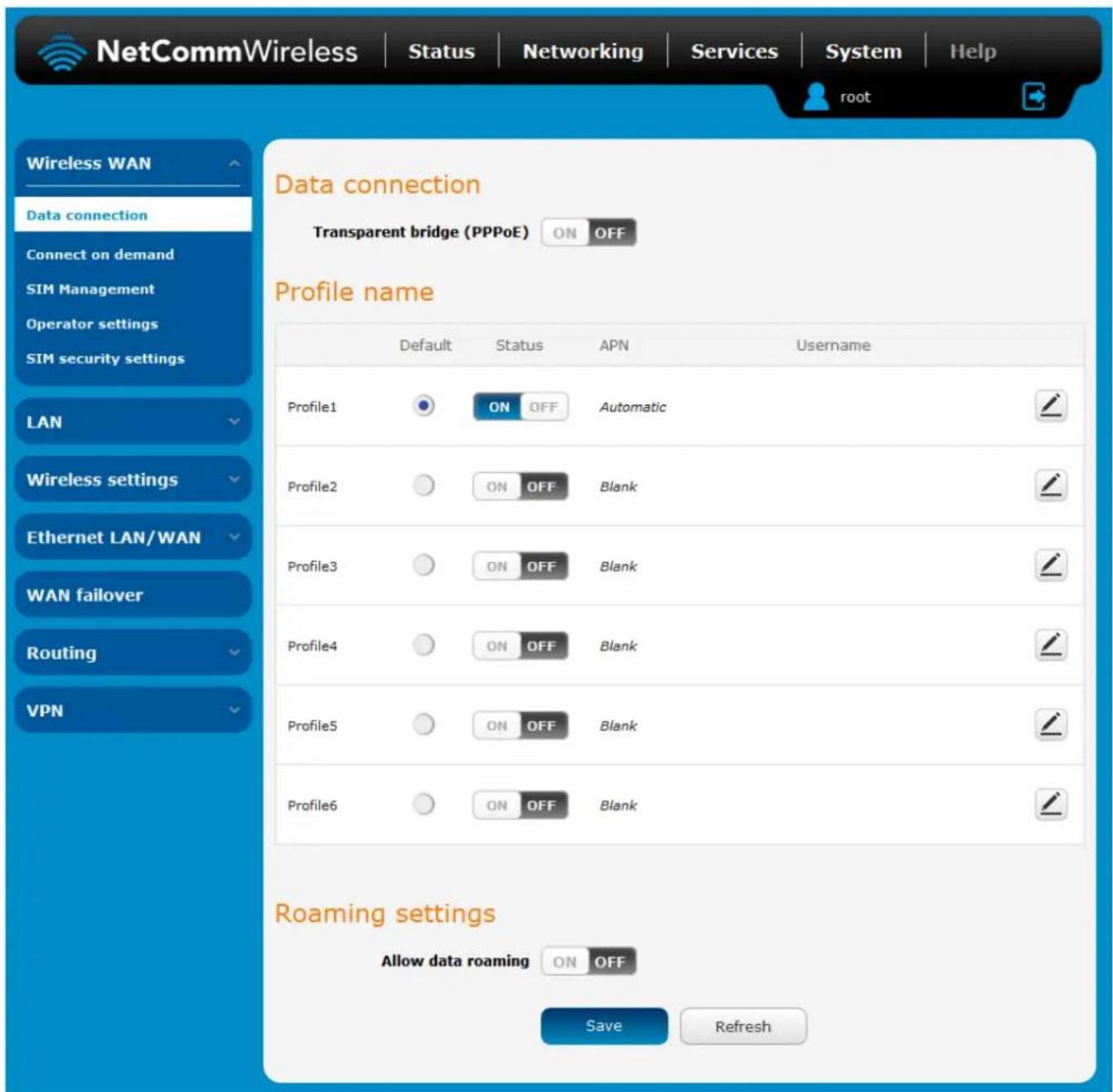Click the root username label
The height and width of the screenshot is (1092, 1113).
click(855, 97)
